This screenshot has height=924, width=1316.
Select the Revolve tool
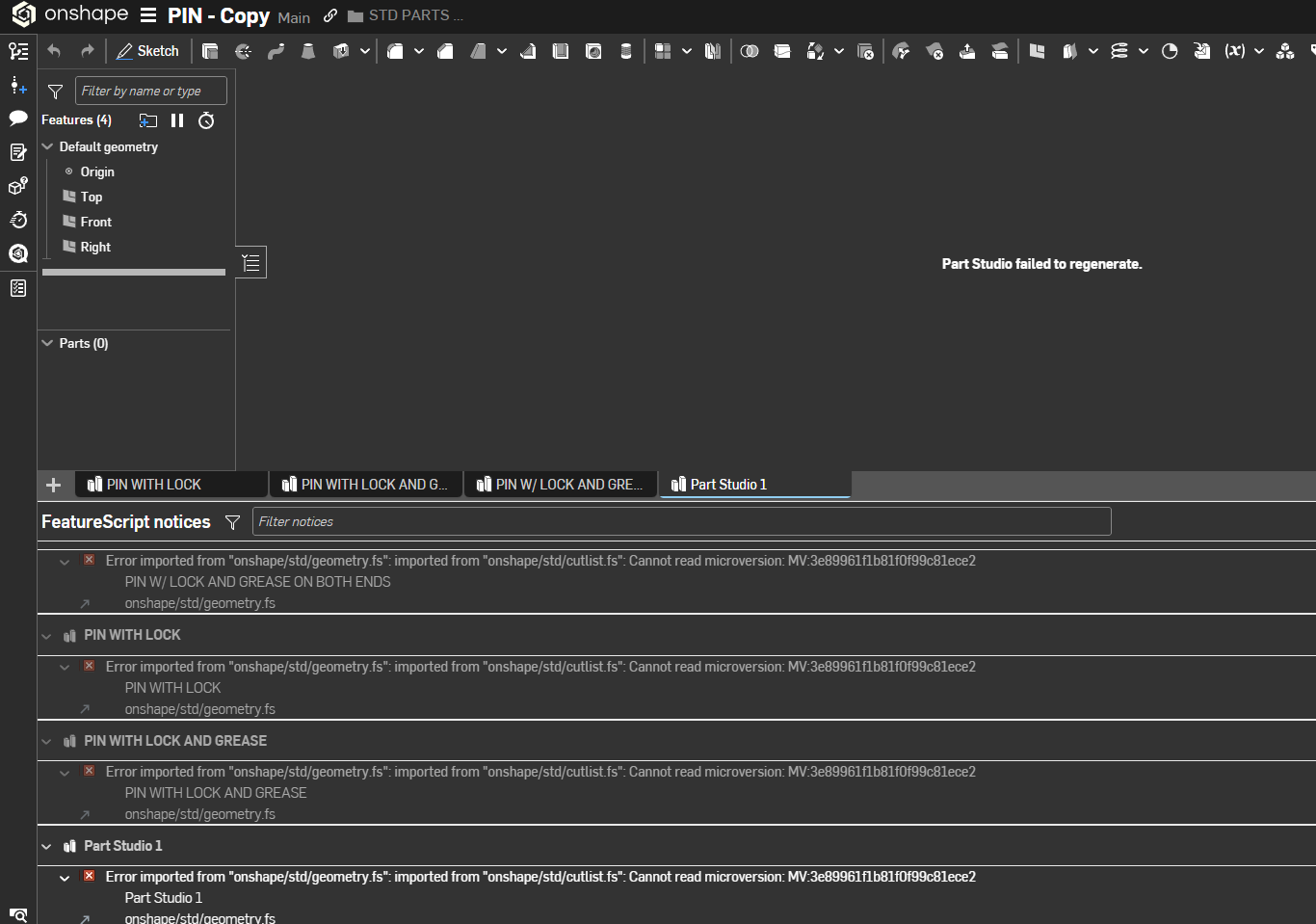[243, 51]
